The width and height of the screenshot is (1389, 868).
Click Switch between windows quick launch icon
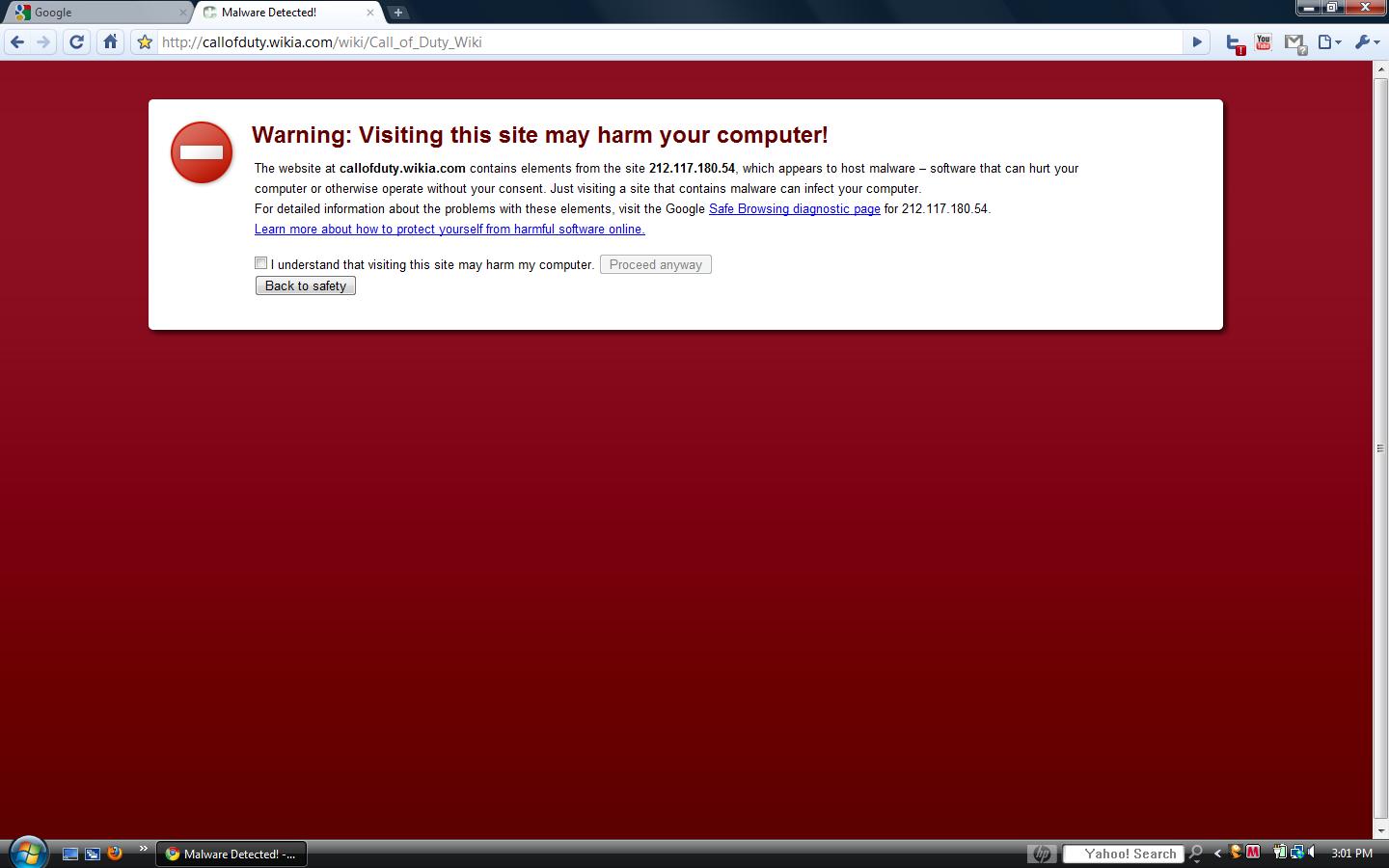(x=93, y=854)
